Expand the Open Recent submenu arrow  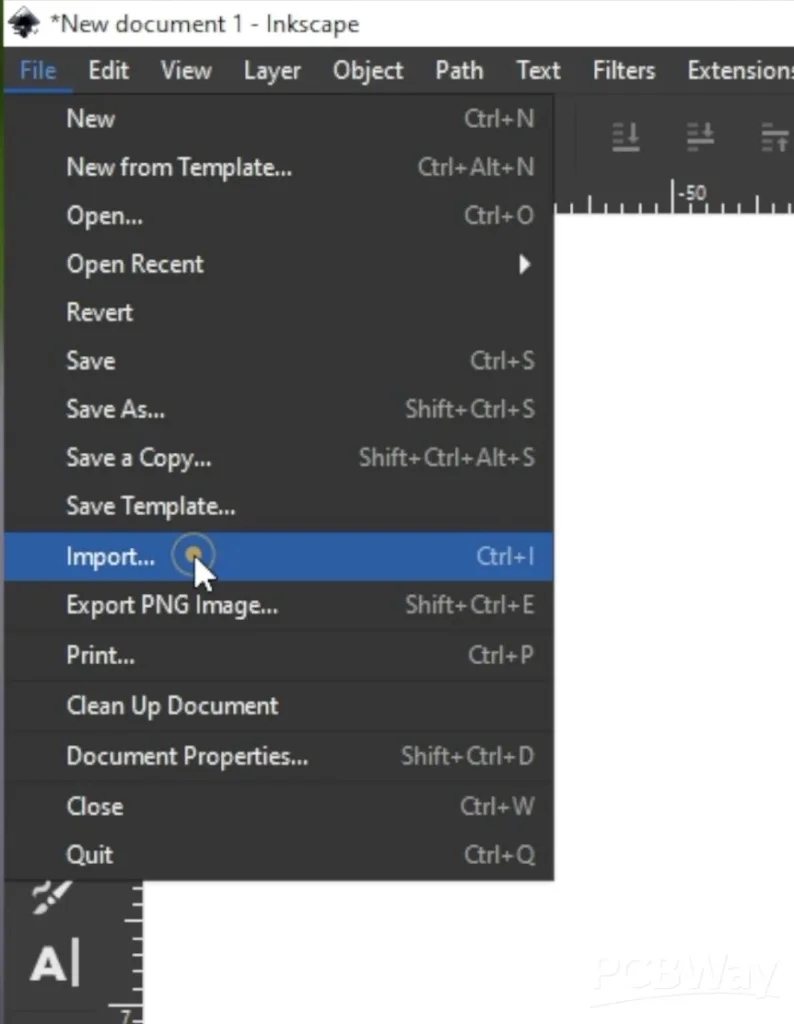coord(524,264)
